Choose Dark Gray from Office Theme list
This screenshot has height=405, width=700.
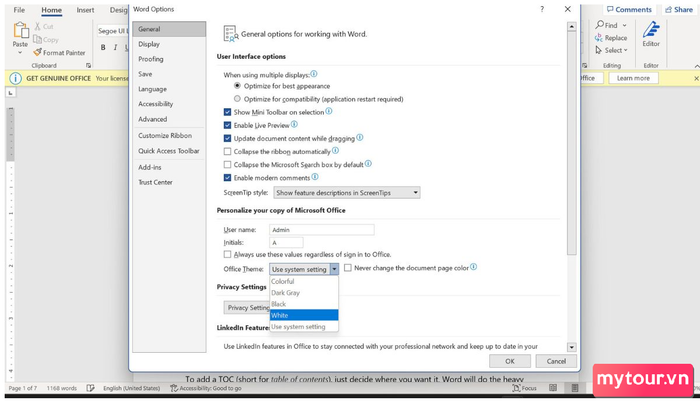tap(304, 293)
